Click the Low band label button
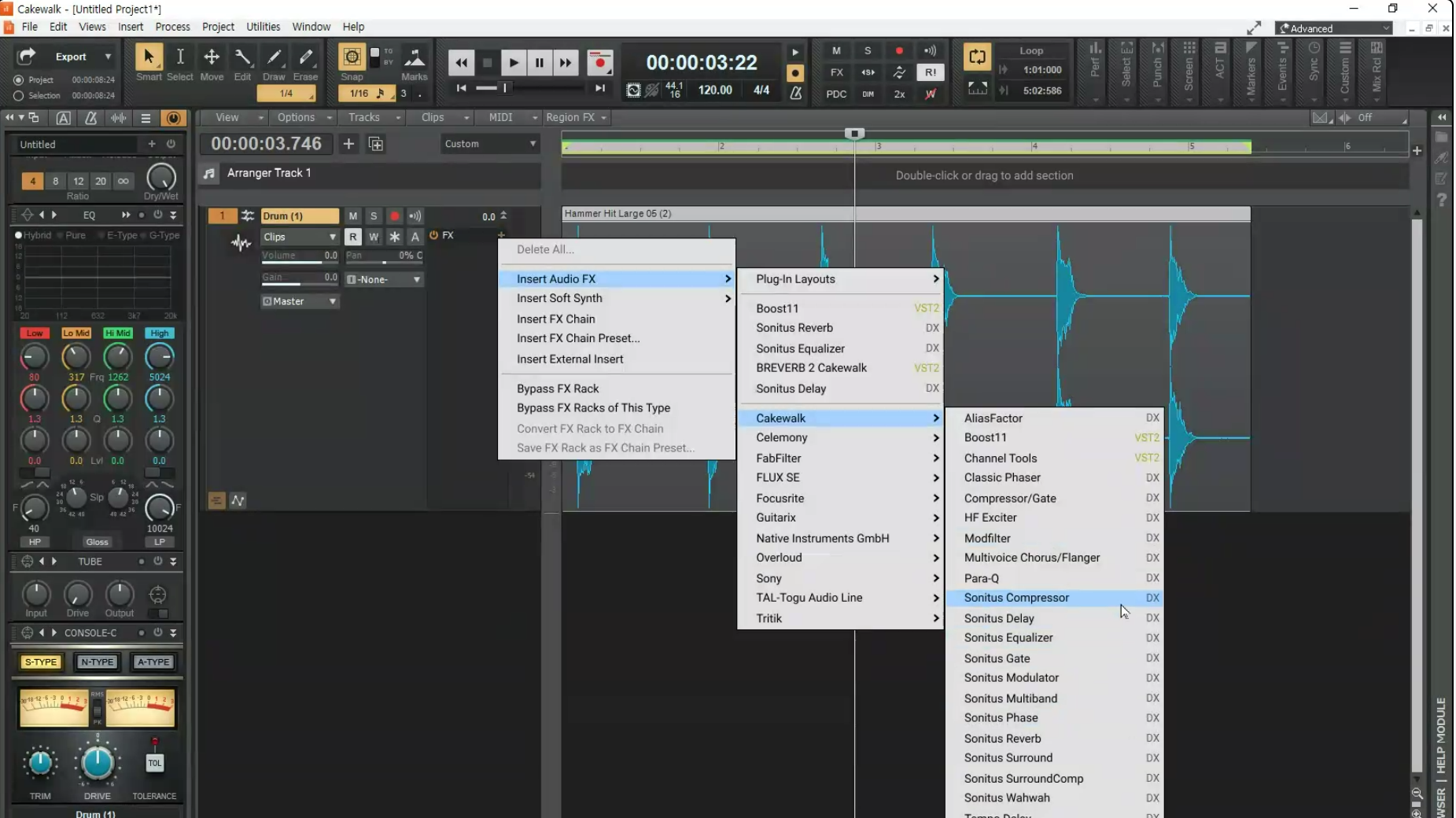Image resolution: width=1456 pixels, height=818 pixels. point(35,333)
